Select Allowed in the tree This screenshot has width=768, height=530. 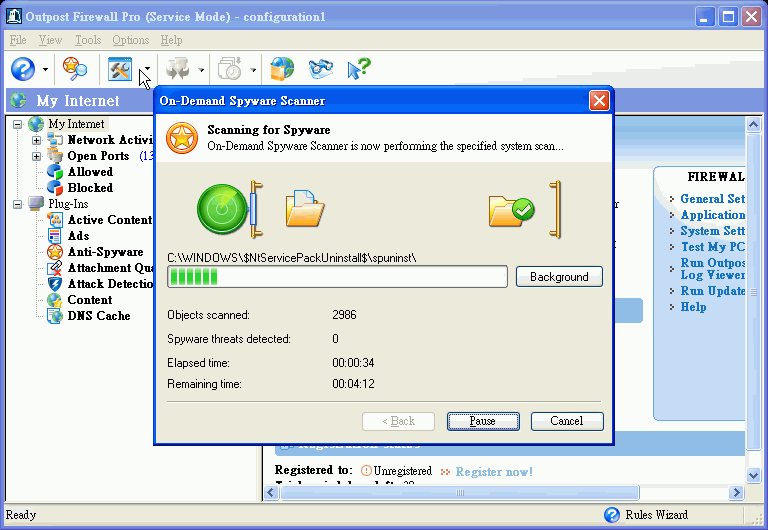[90, 172]
